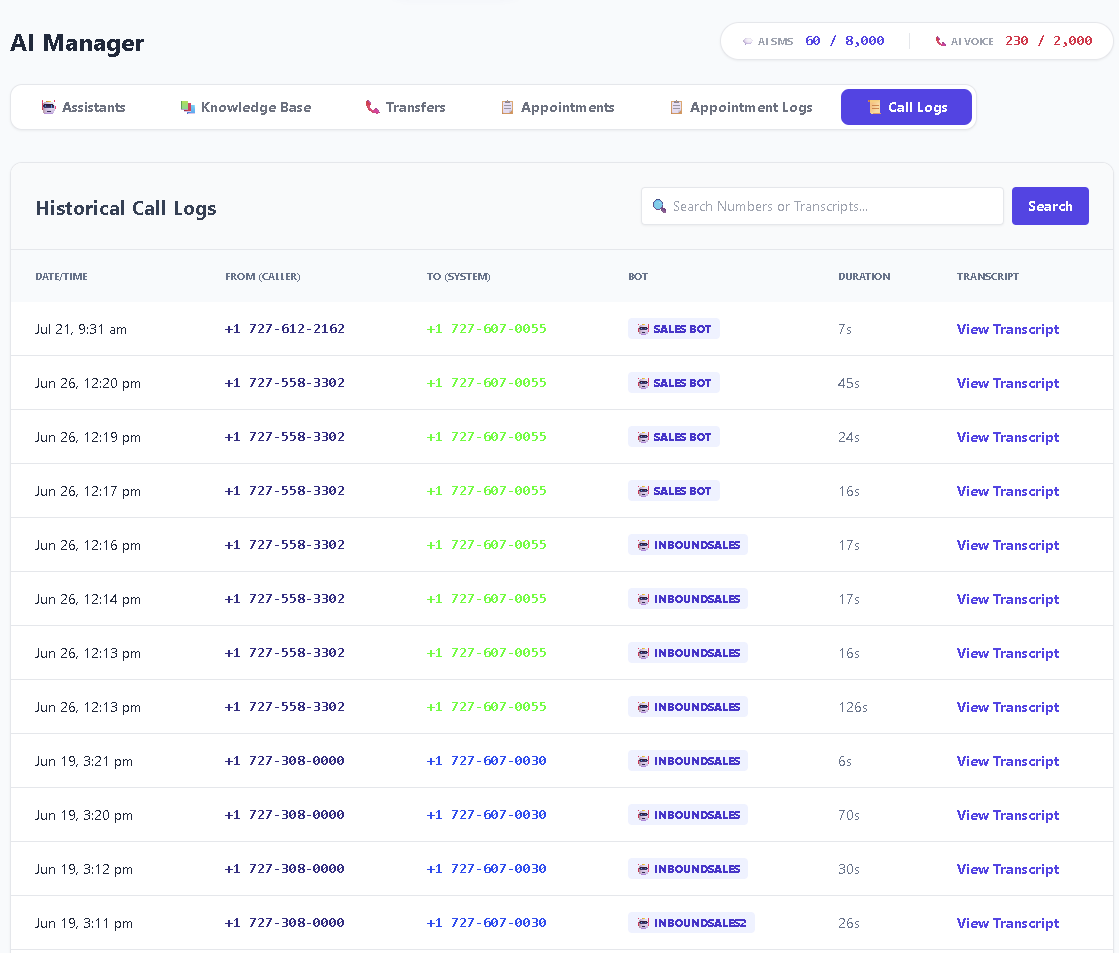Screen dimensions: 1119x953
Task: Click the Historical Call Logs heading
Action: coord(126,208)
